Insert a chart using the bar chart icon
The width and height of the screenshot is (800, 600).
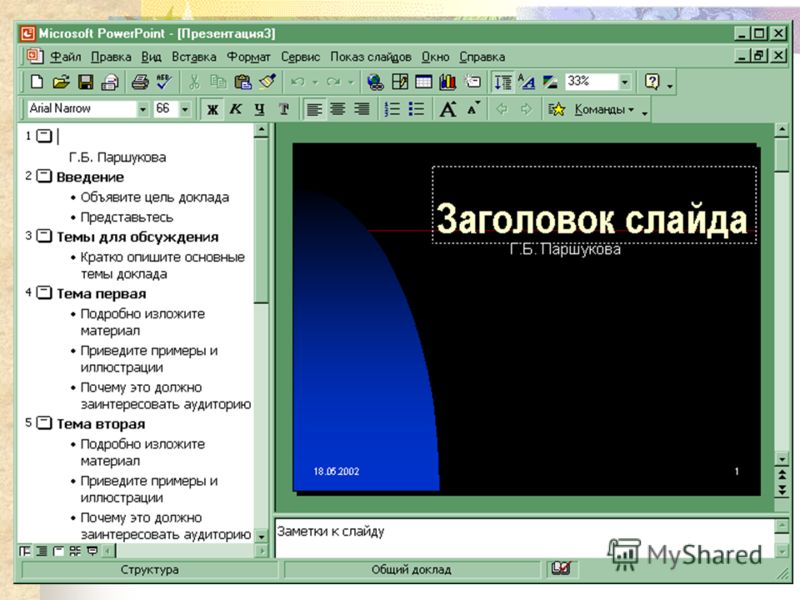click(447, 82)
